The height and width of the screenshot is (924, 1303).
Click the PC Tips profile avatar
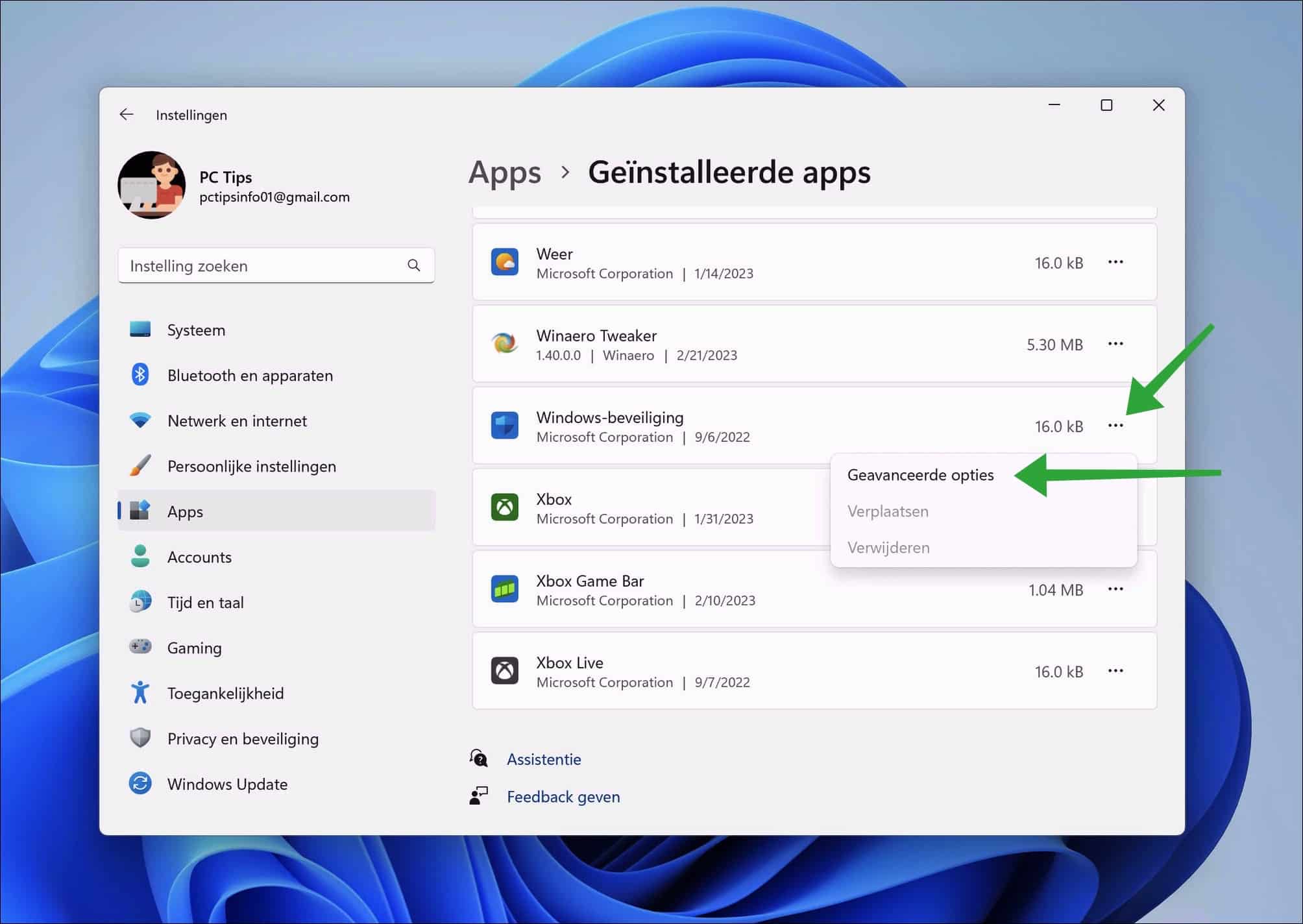[x=152, y=186]
